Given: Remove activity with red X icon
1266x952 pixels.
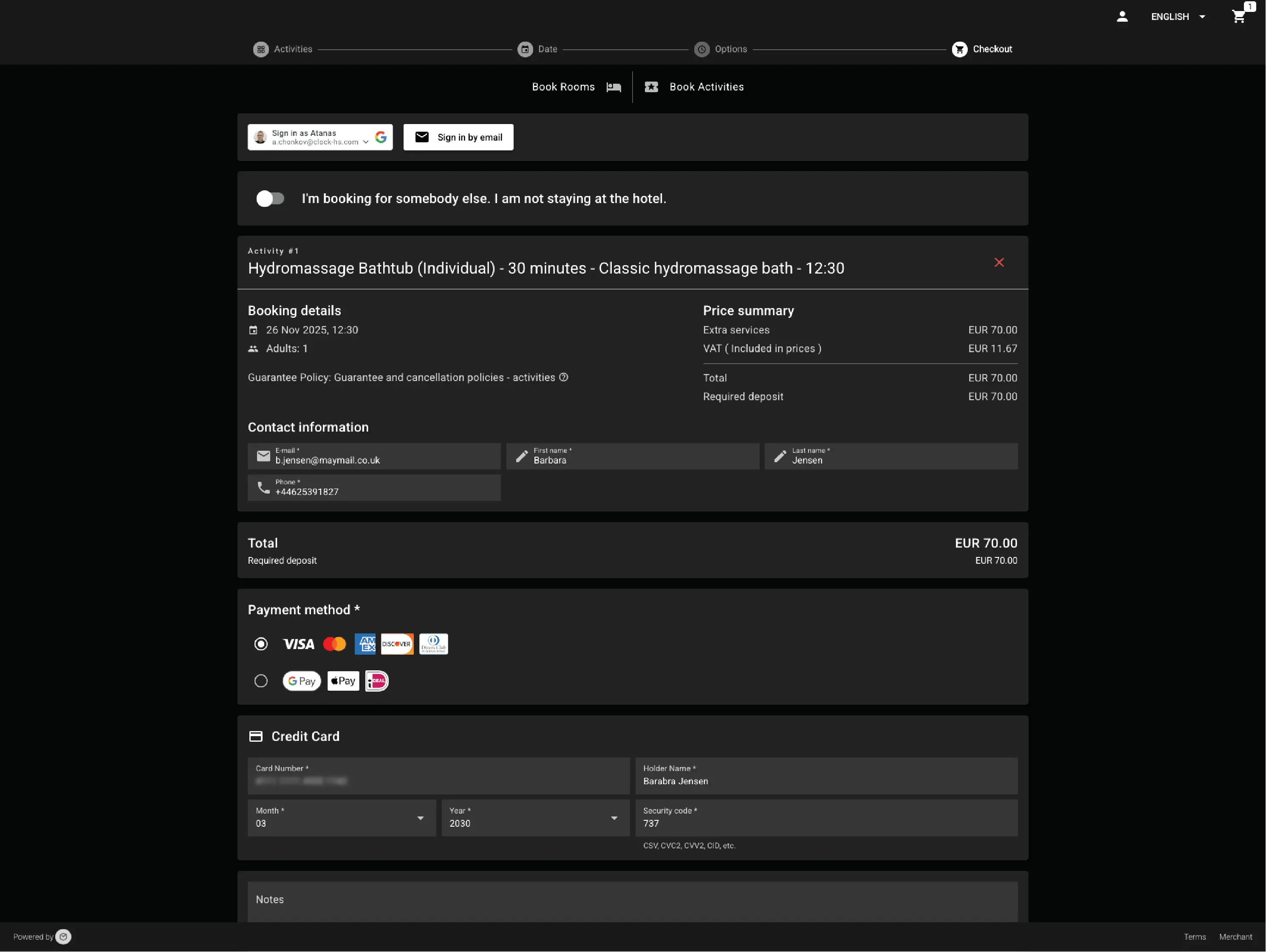Looking at the screenshot, I should pos(999,262).
